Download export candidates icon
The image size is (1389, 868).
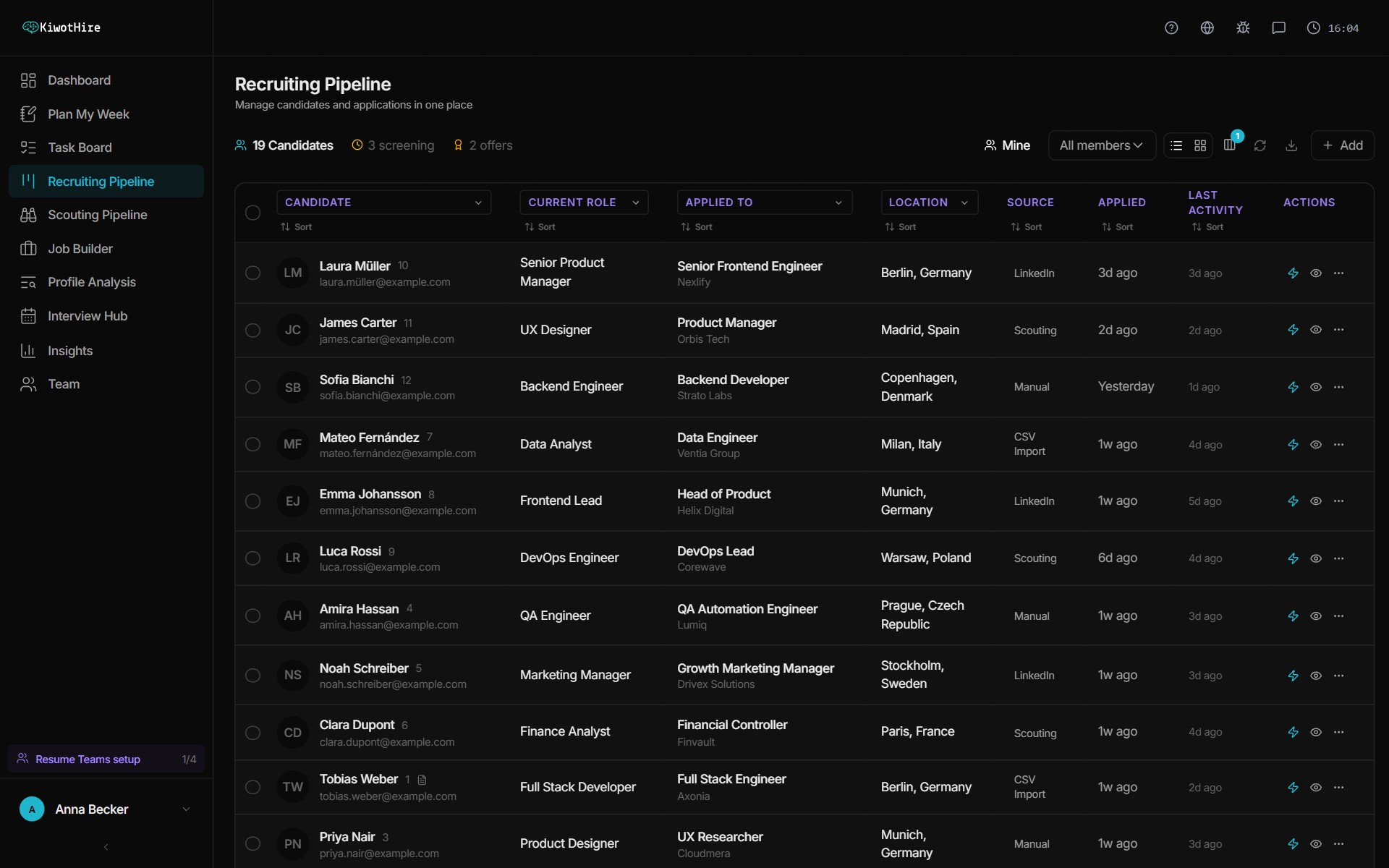[x=1291, y=145]
